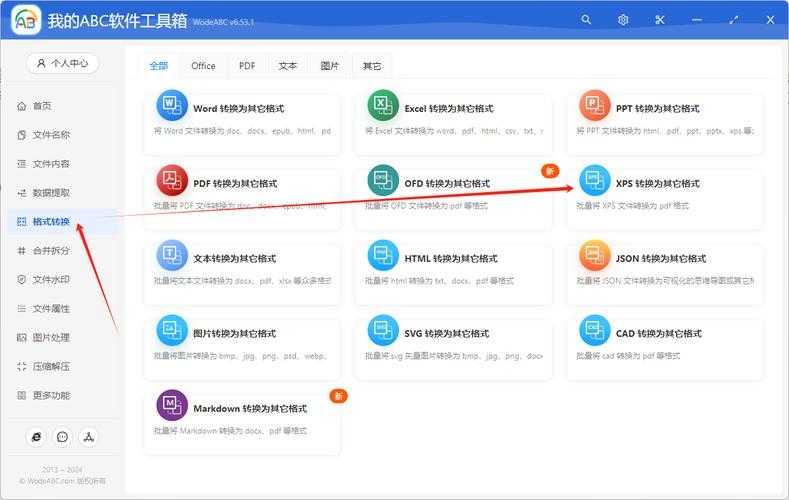The width and height of the screenshot is (789, 500).
Task: Click CAD 转换为其它格式 title
Action: [x=659, y=334]
